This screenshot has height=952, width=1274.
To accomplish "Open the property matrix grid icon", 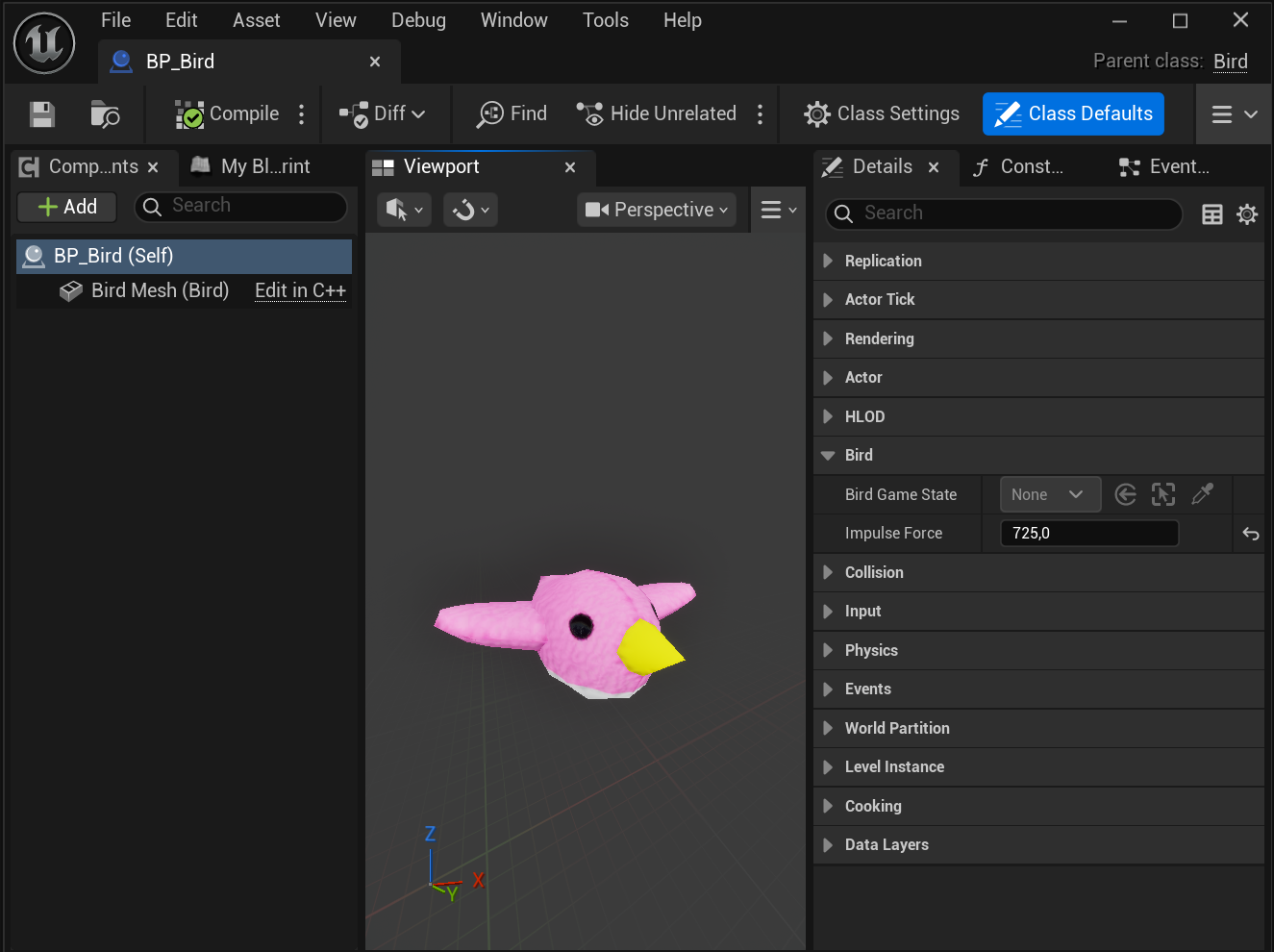I will [x=1212, y=214].
